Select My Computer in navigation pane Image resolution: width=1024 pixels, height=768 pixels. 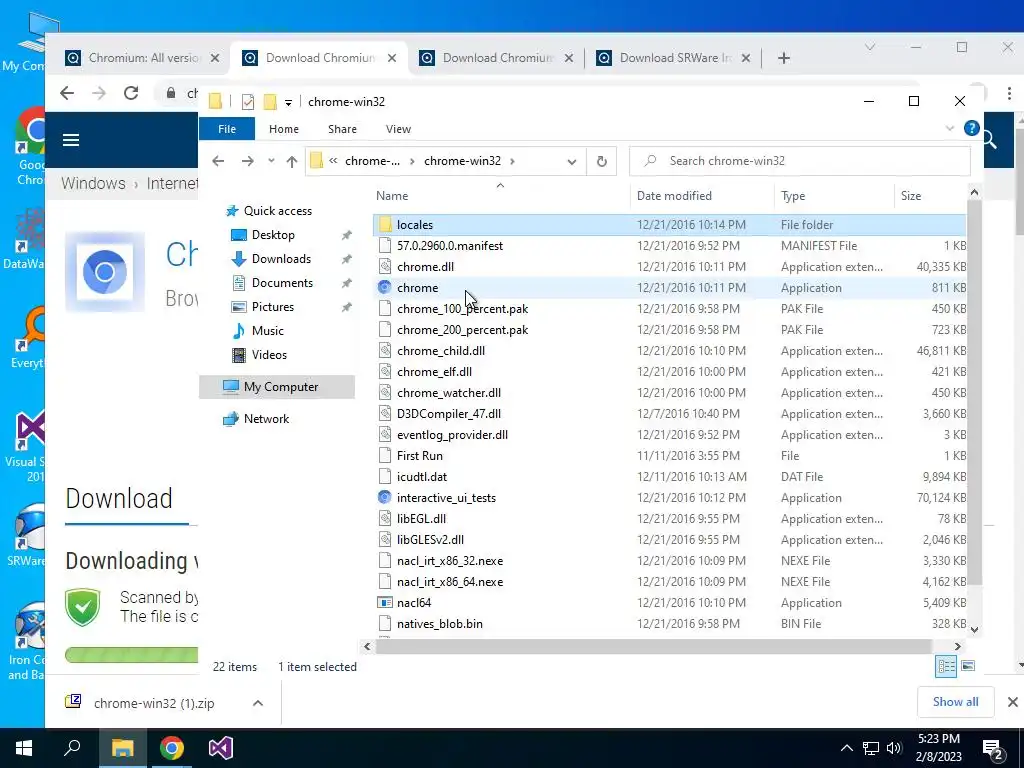coord(277,387)
